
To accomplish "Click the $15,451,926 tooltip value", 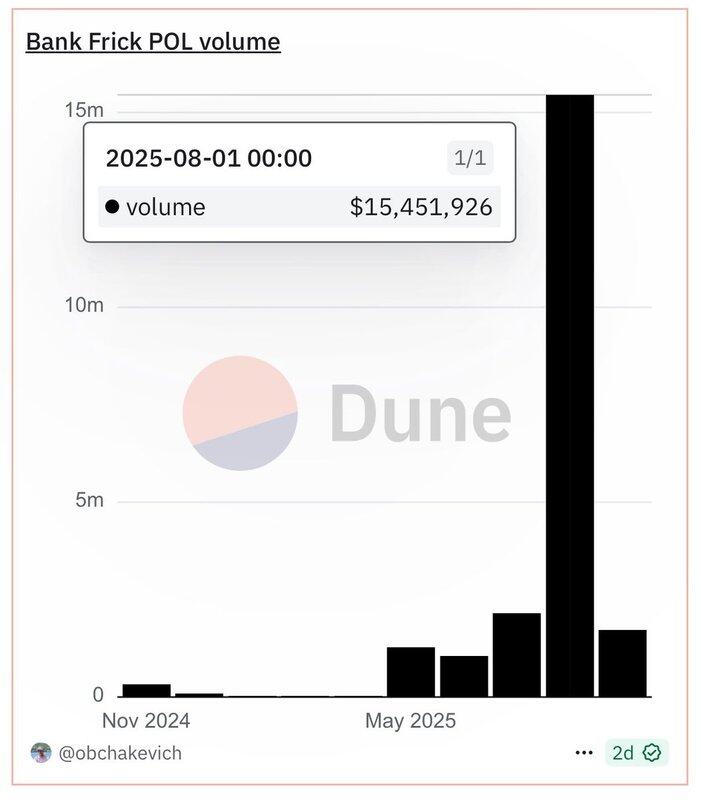I will coord(421,207).
